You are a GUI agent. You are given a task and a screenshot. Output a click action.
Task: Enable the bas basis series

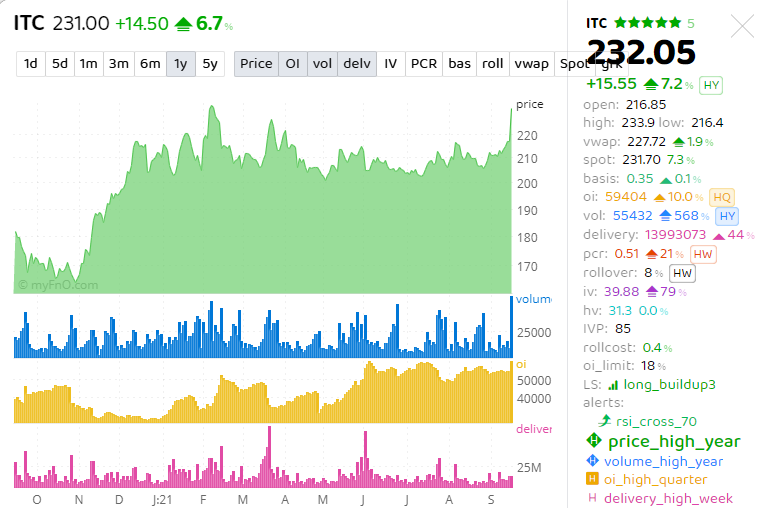pos(460,64)
